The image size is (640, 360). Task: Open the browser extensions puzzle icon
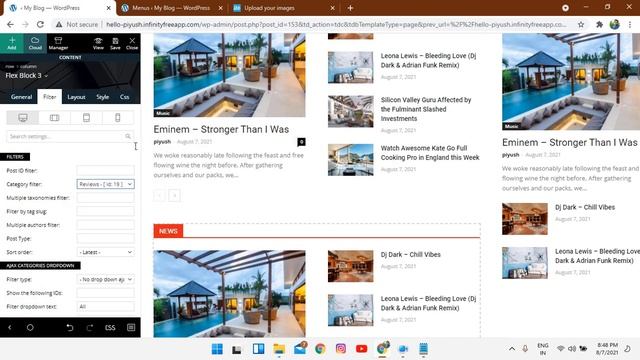[x=599, y=24]
